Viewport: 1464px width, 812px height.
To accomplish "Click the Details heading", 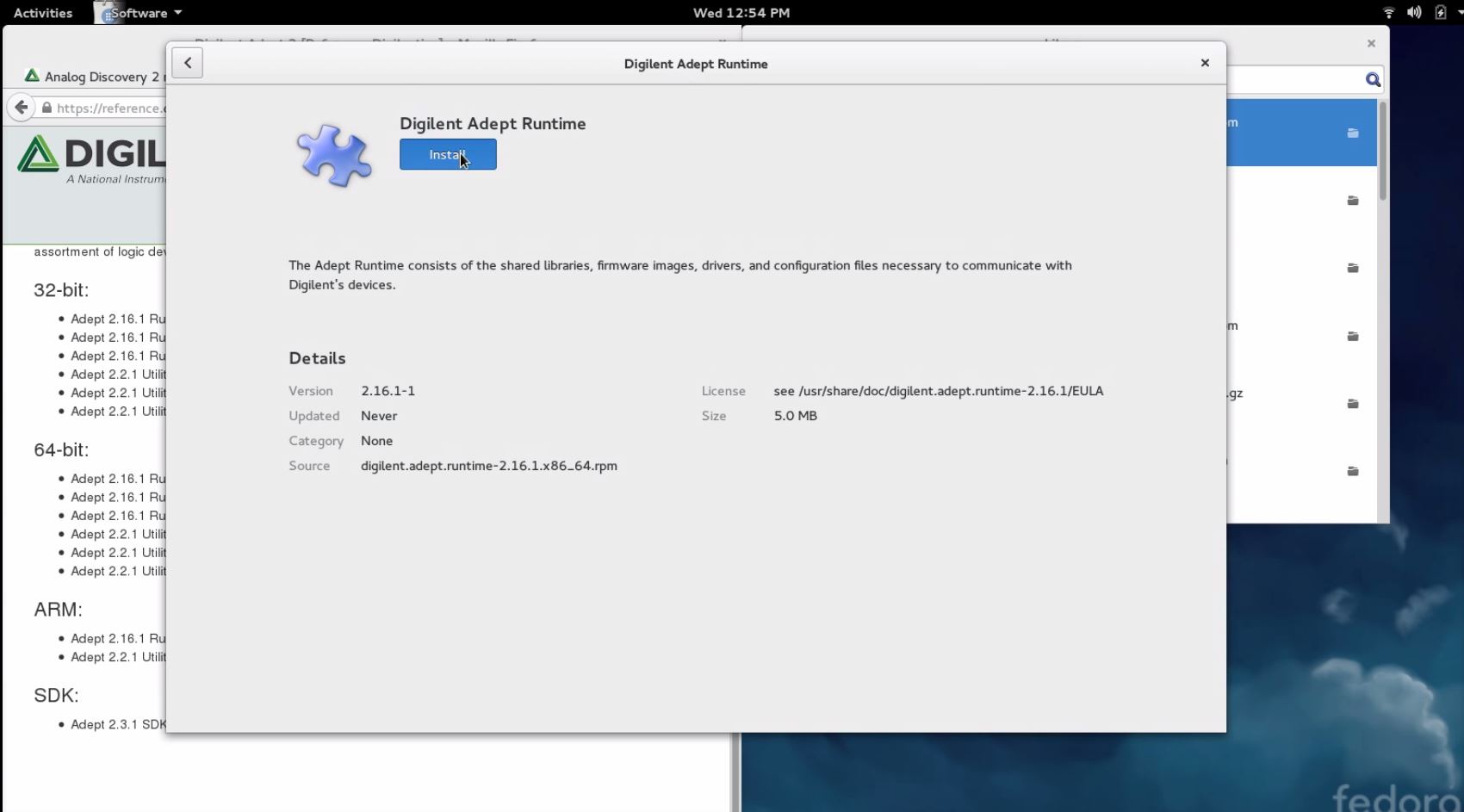I will point(317,358).
